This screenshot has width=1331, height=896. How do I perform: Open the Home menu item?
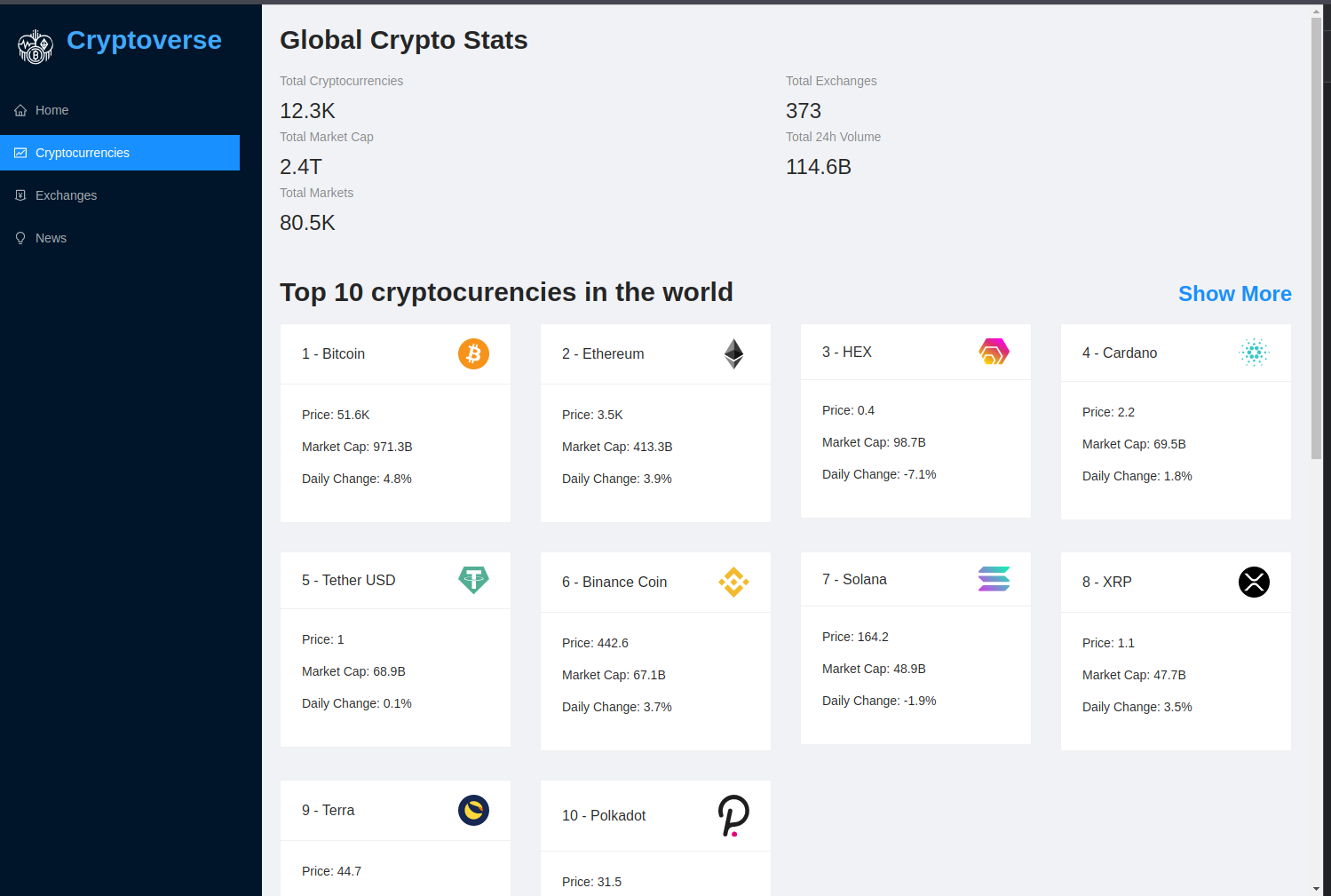120,110
